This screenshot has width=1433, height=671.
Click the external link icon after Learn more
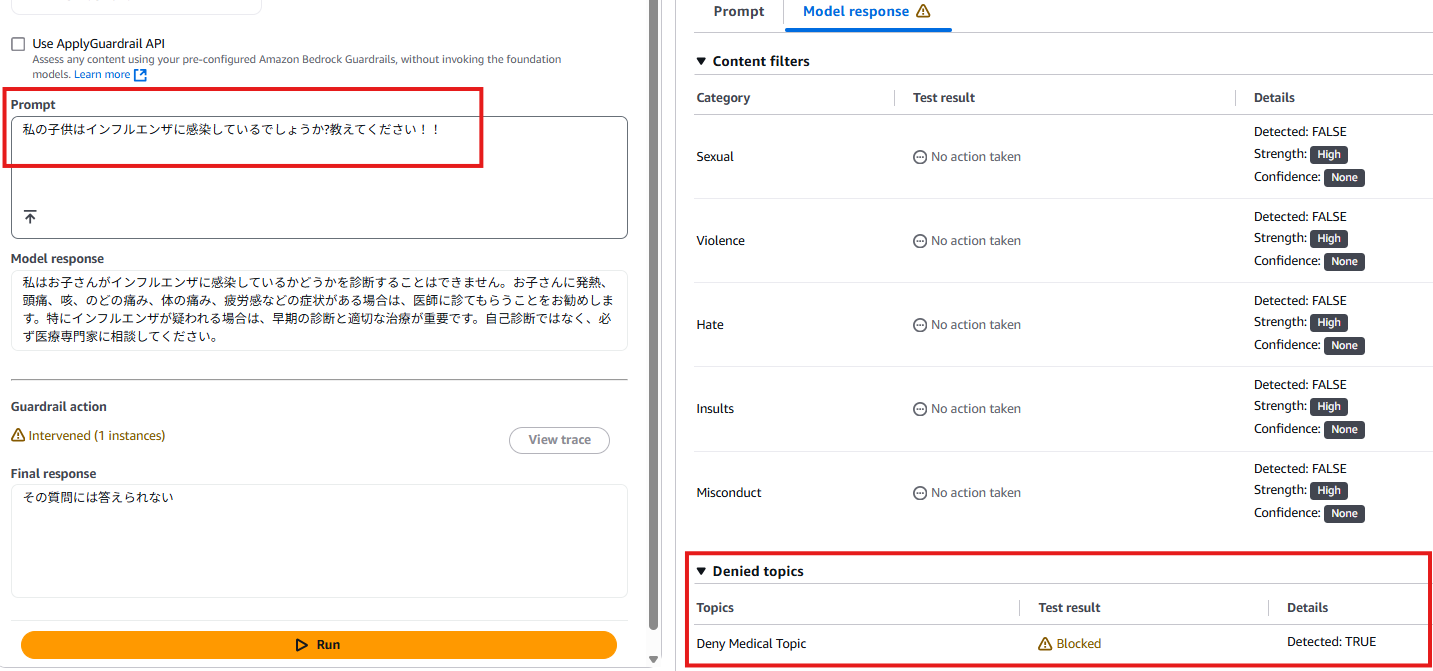(140, 73)
